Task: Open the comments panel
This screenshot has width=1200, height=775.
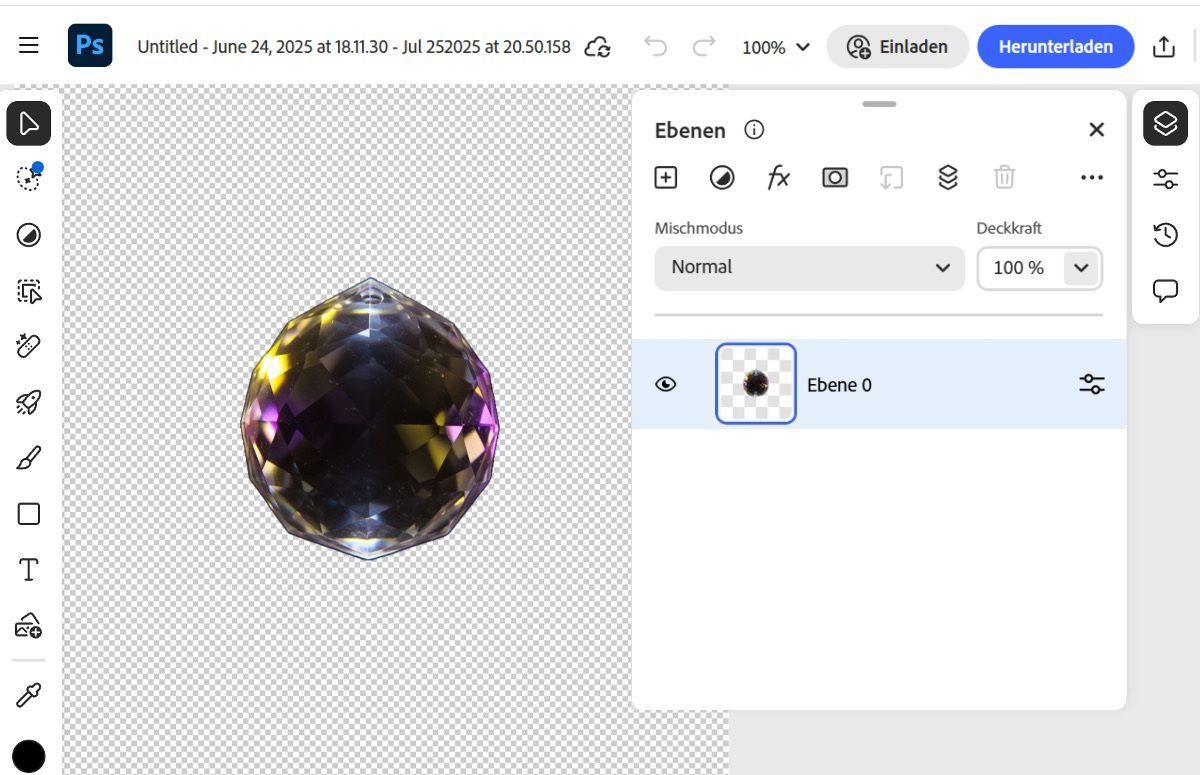Action: (1165, 291)
